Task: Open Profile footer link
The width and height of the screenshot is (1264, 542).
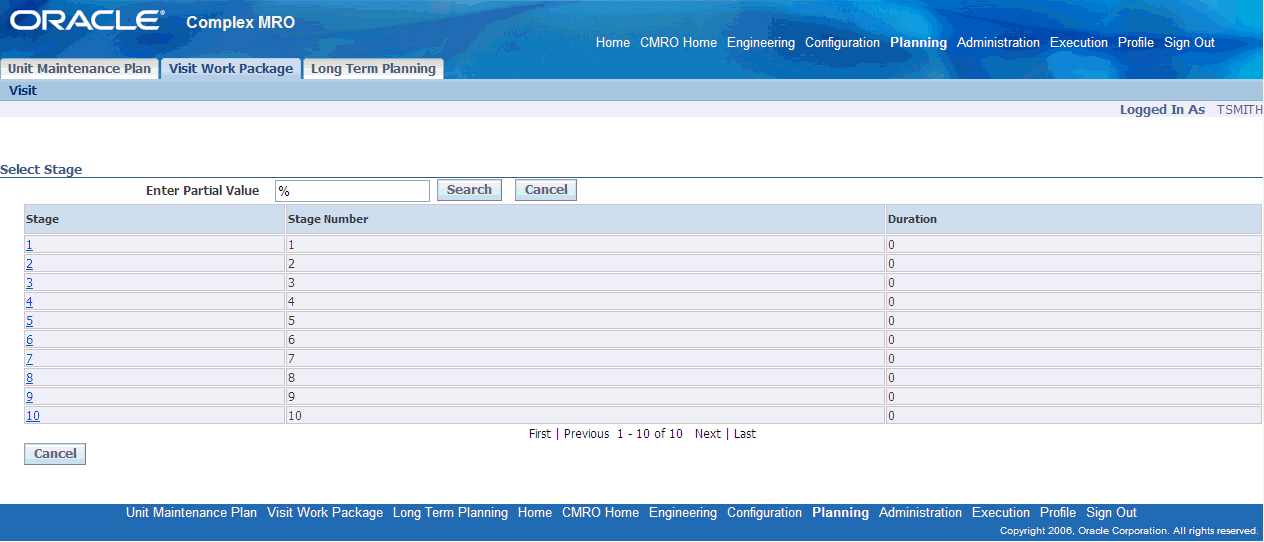Action: coord(1058,513)
